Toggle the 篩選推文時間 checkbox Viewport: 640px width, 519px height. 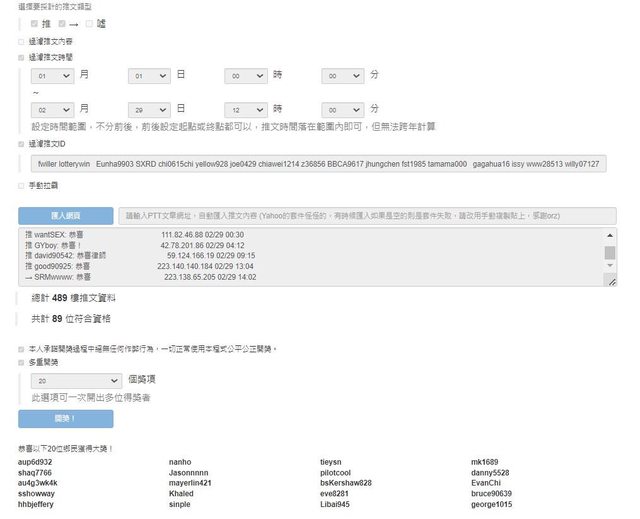pyautogui.click(x=22, y=58)
